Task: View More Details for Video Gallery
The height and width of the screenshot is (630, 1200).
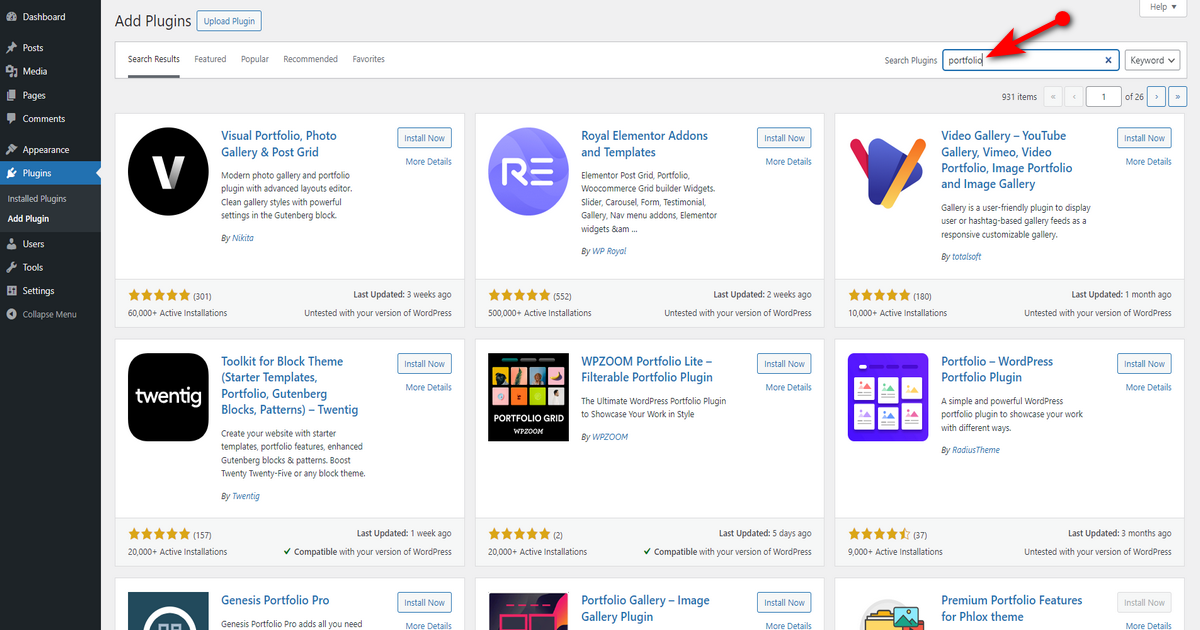Action: click(1148, 162)
